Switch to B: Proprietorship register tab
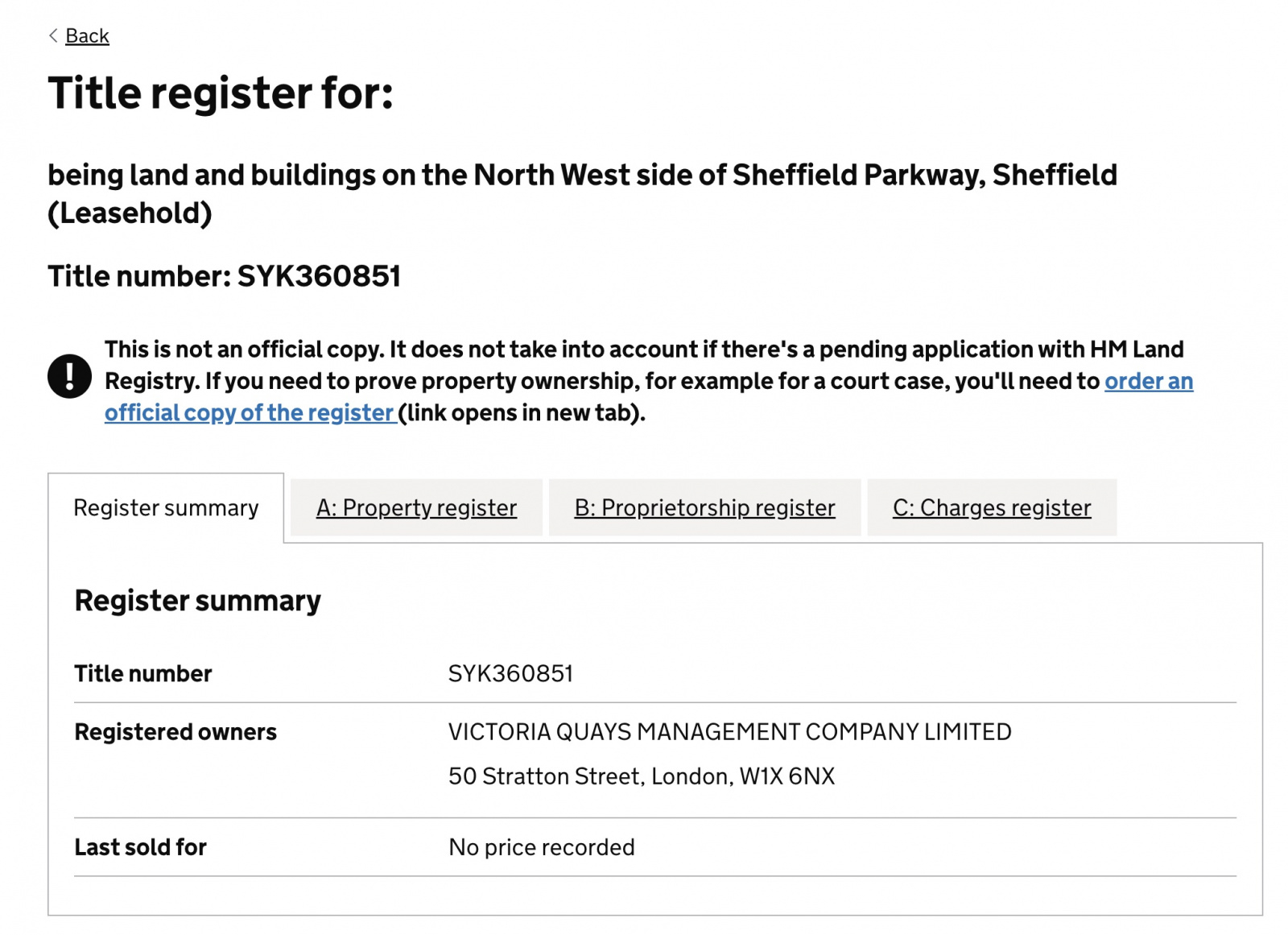Viewport: 1288px width, 935px height. click(x=704, y=508)
